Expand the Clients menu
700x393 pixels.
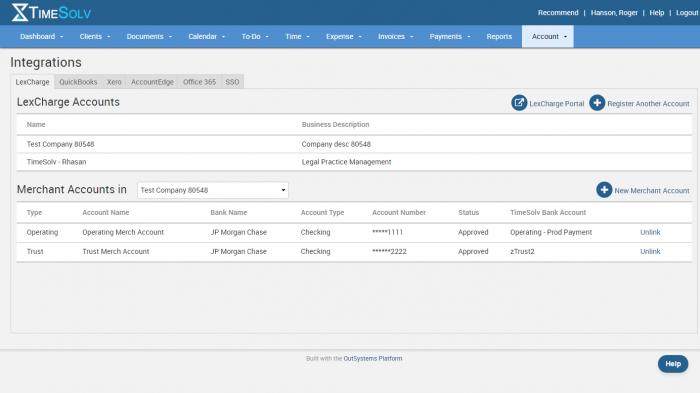click(x=95, y=37)
